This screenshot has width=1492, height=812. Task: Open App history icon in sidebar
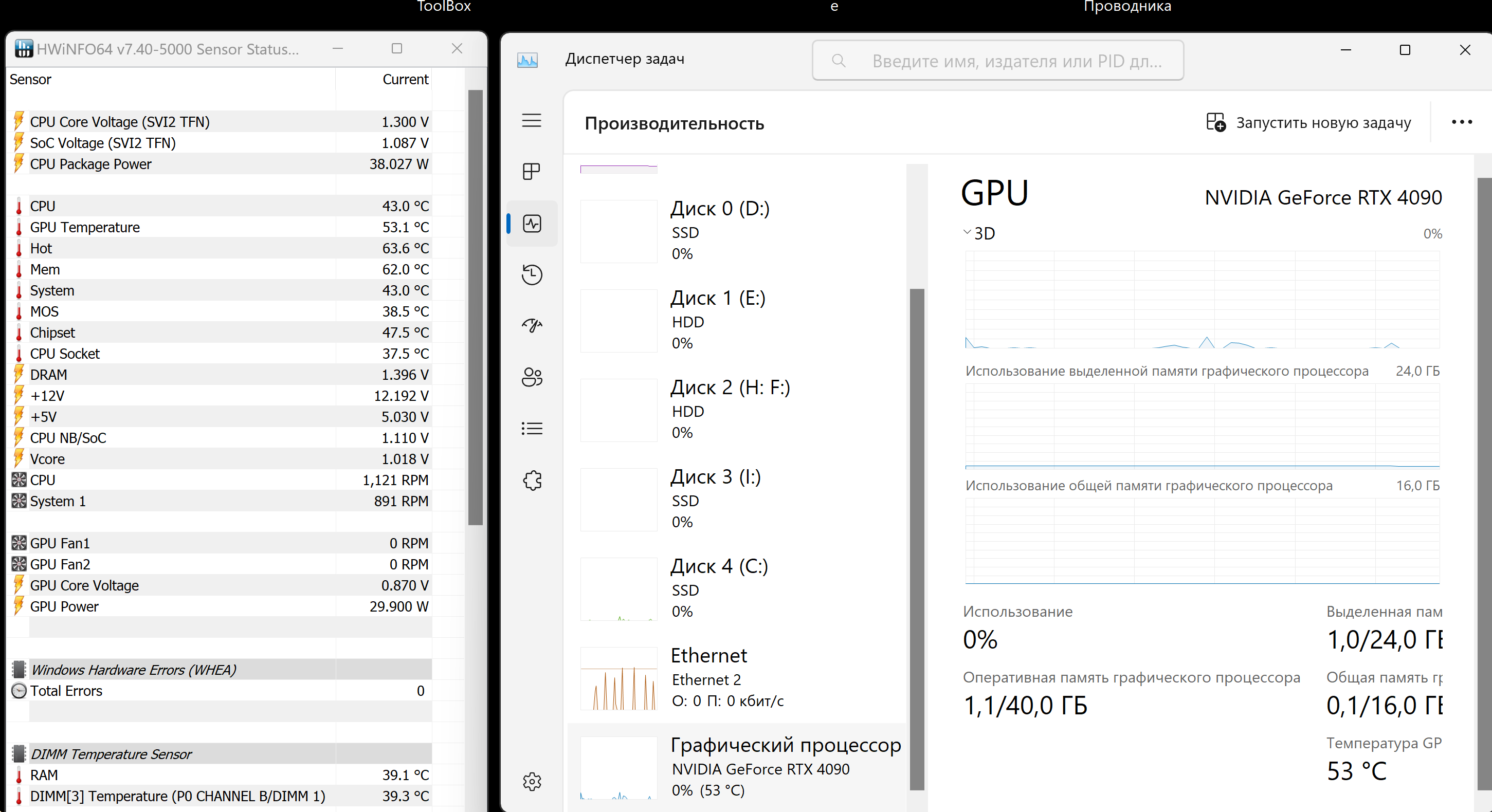(x=531, y=274)
